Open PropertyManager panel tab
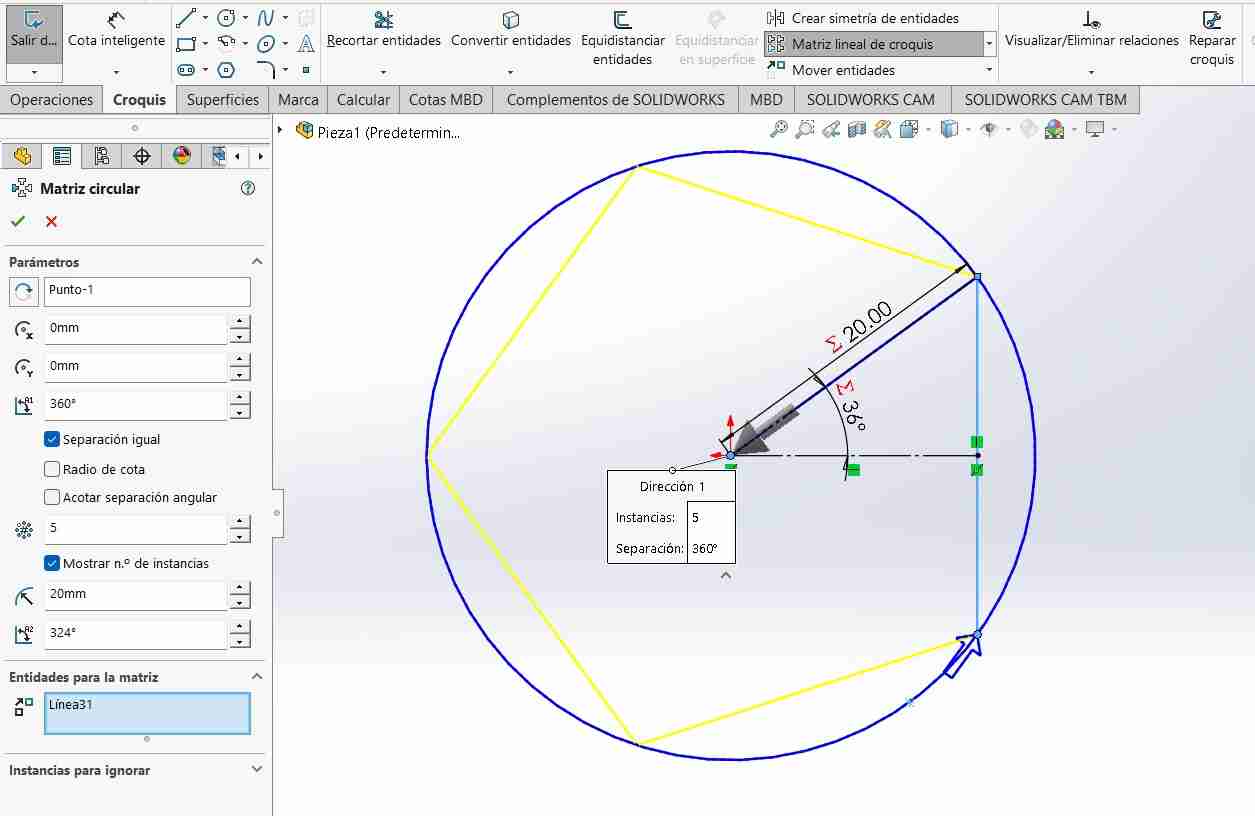 (x=62, y=156)
